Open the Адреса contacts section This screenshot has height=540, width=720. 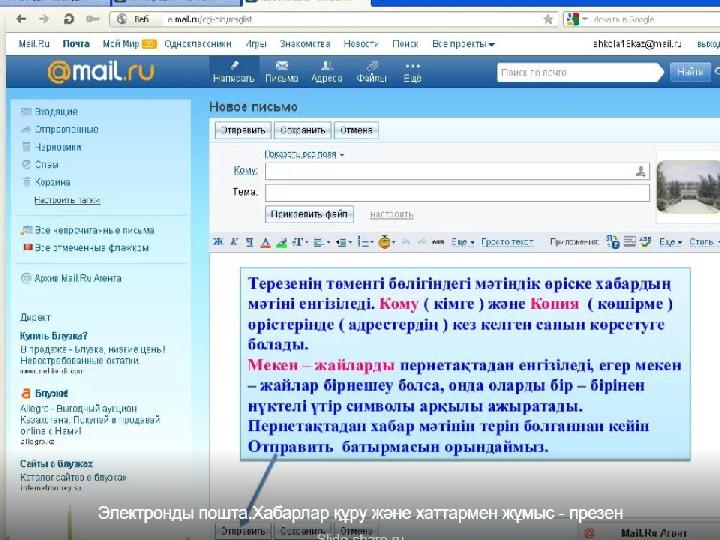[326, 72]
